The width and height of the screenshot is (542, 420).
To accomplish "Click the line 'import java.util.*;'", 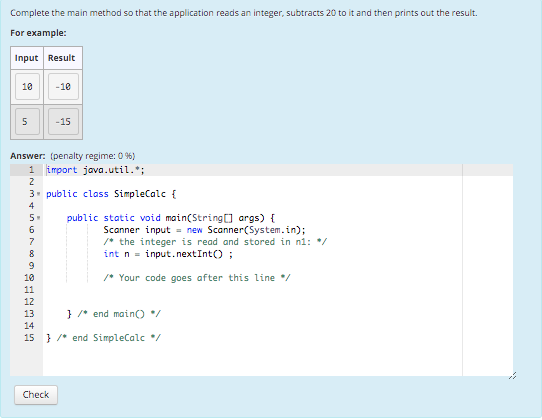I will pos(95,170).
